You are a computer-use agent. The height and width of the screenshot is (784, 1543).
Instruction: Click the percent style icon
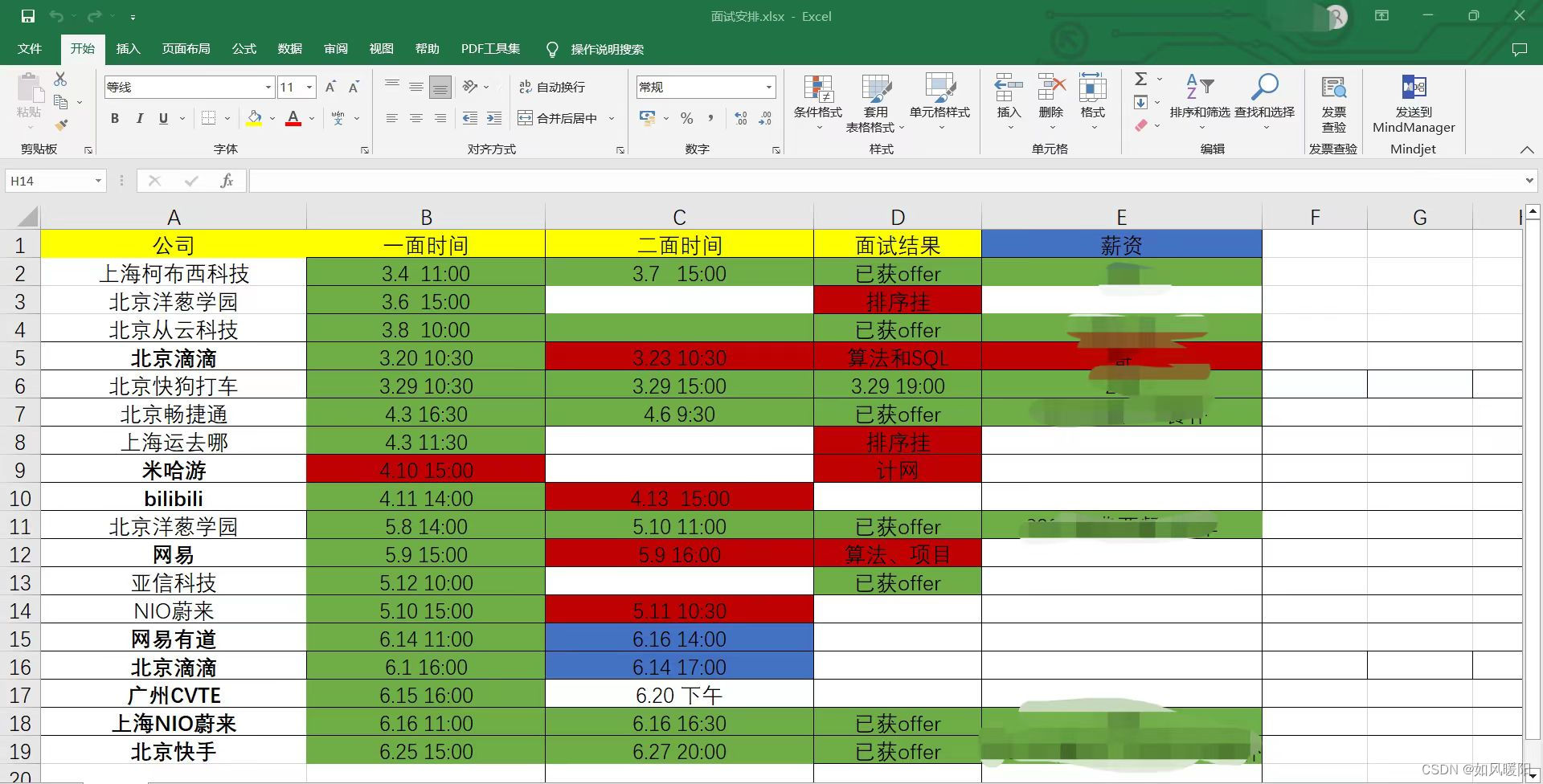pyautogui.click(x=686, y=118)
